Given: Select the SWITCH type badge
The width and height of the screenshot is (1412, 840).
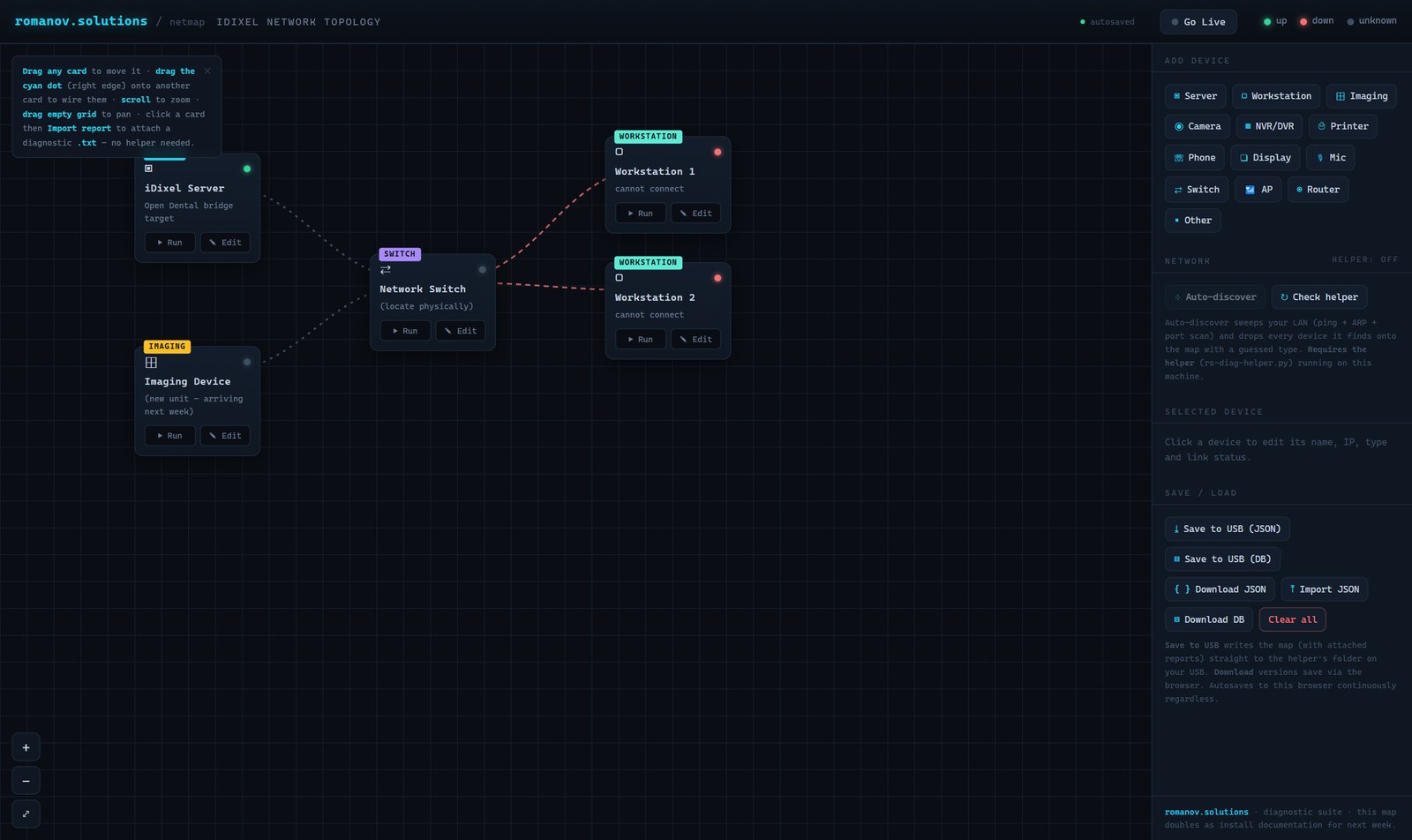Looking at the screenshot, I should pyautogui.click(x=400, y=254).
